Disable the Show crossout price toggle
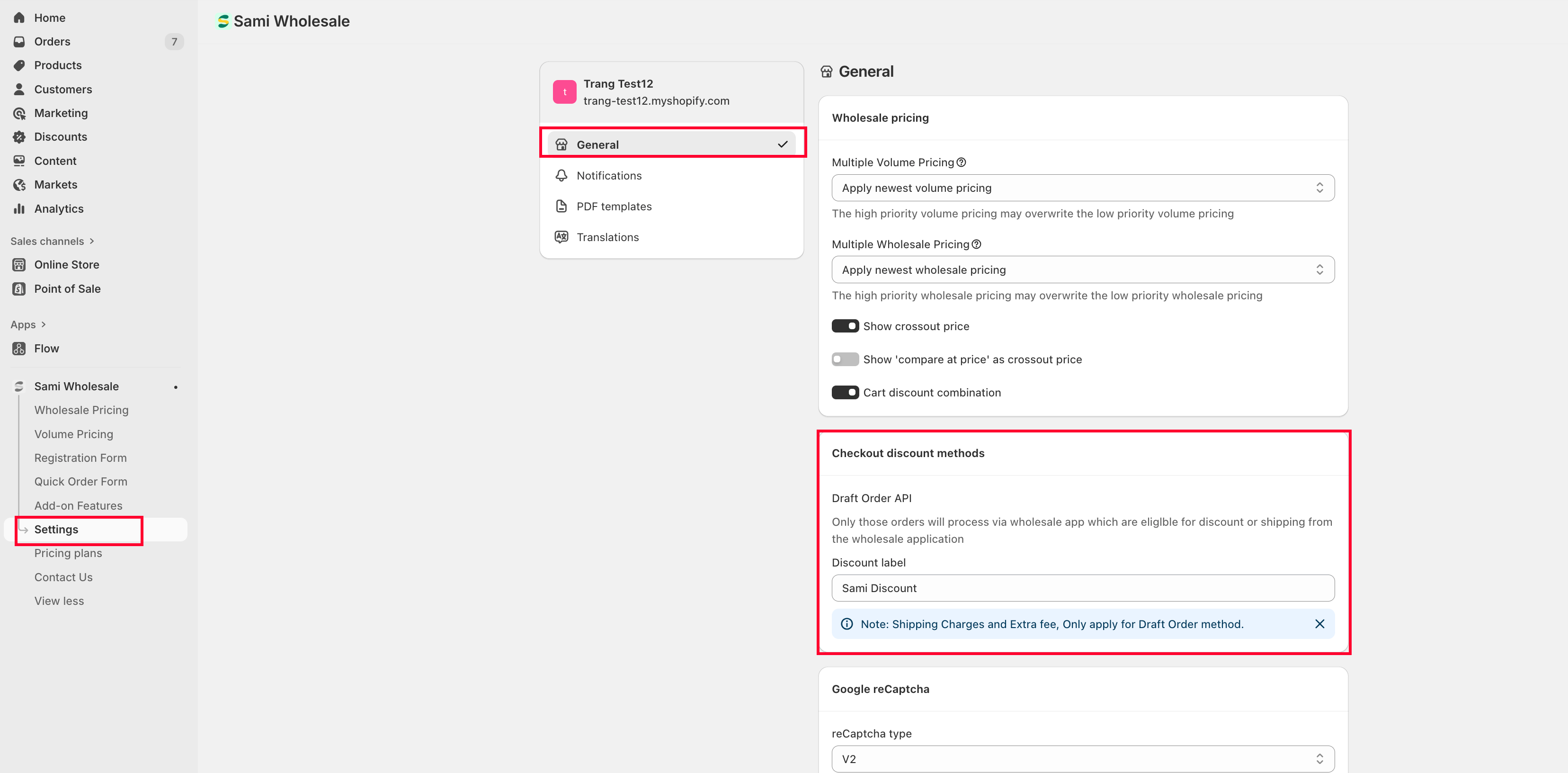This screenshot has width=1568, height=773. tap(845, 326)
